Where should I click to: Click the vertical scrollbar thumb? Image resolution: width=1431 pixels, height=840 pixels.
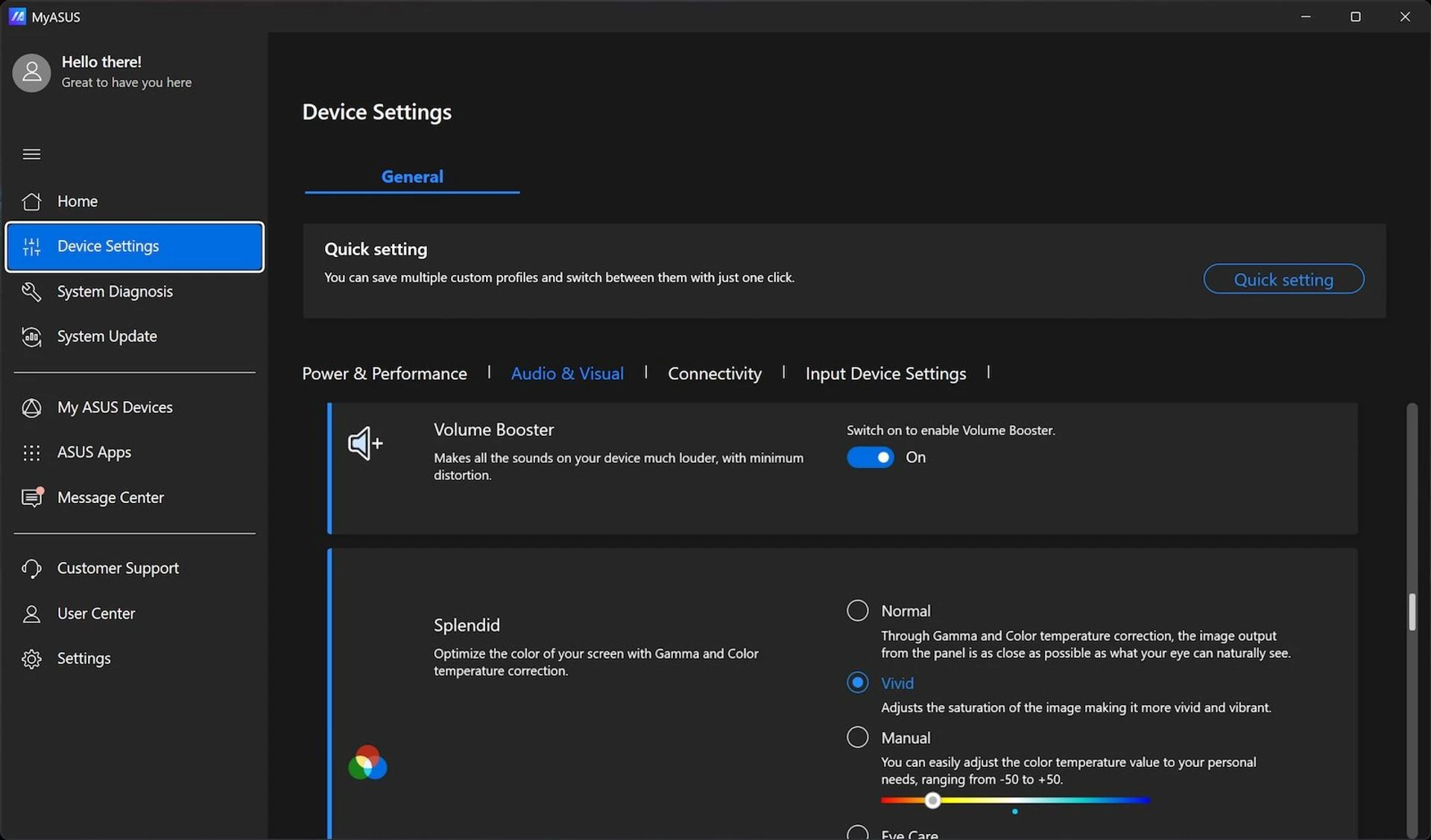[x=1412, y=612]
